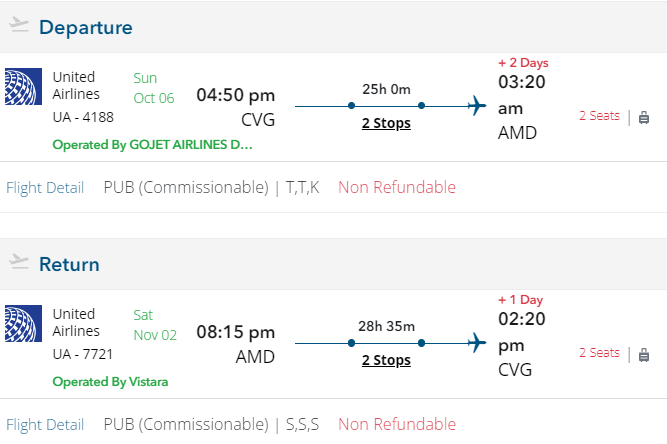Screen dimensions: 667x444
Task: Open Flight Detail for departure flight
Action: point(45,187)
